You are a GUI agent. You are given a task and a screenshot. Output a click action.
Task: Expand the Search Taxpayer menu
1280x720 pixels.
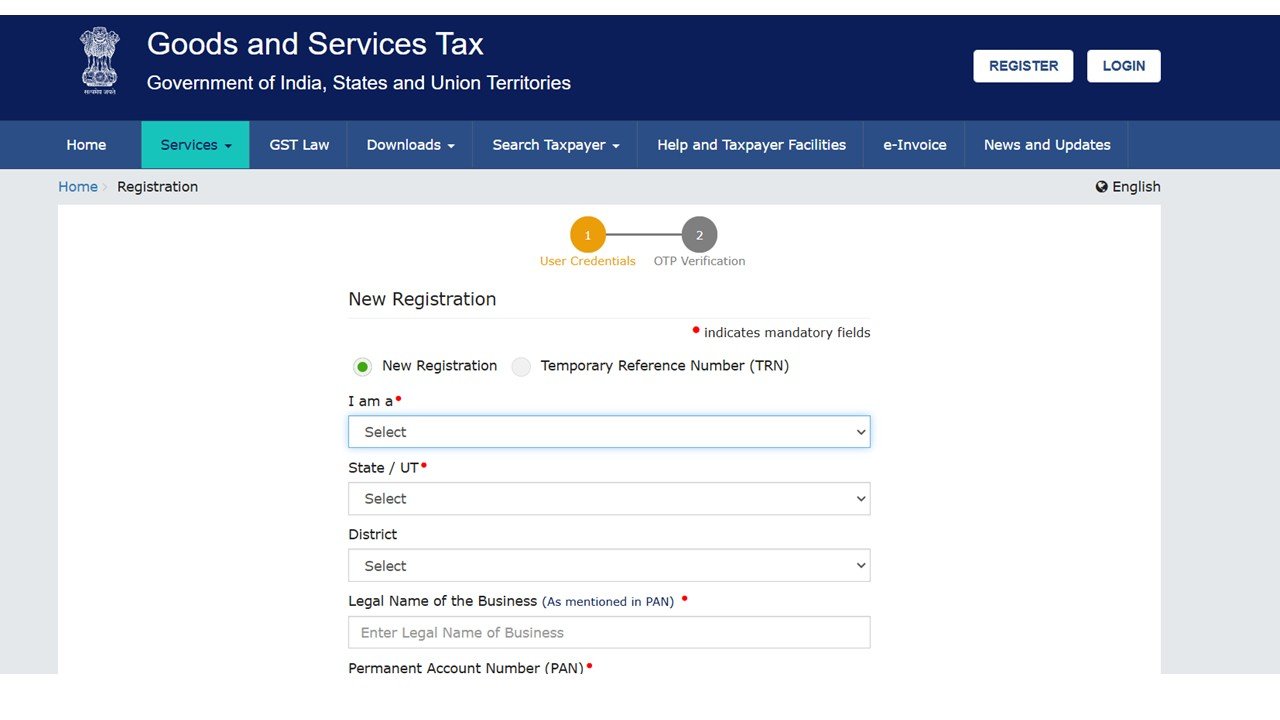[x=555, y=145]
